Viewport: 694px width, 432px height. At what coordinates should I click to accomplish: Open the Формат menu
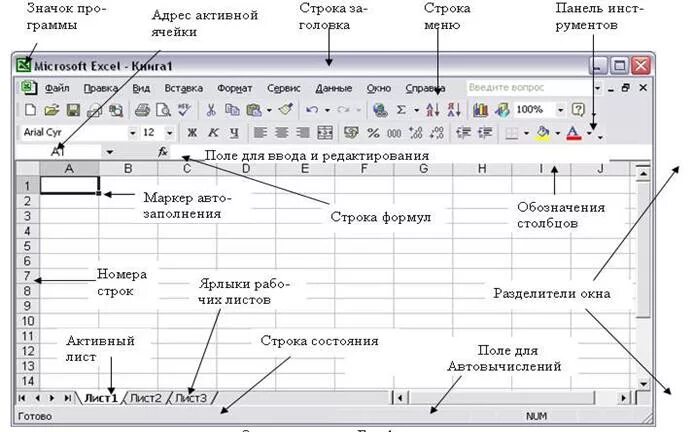click(235, 89)
